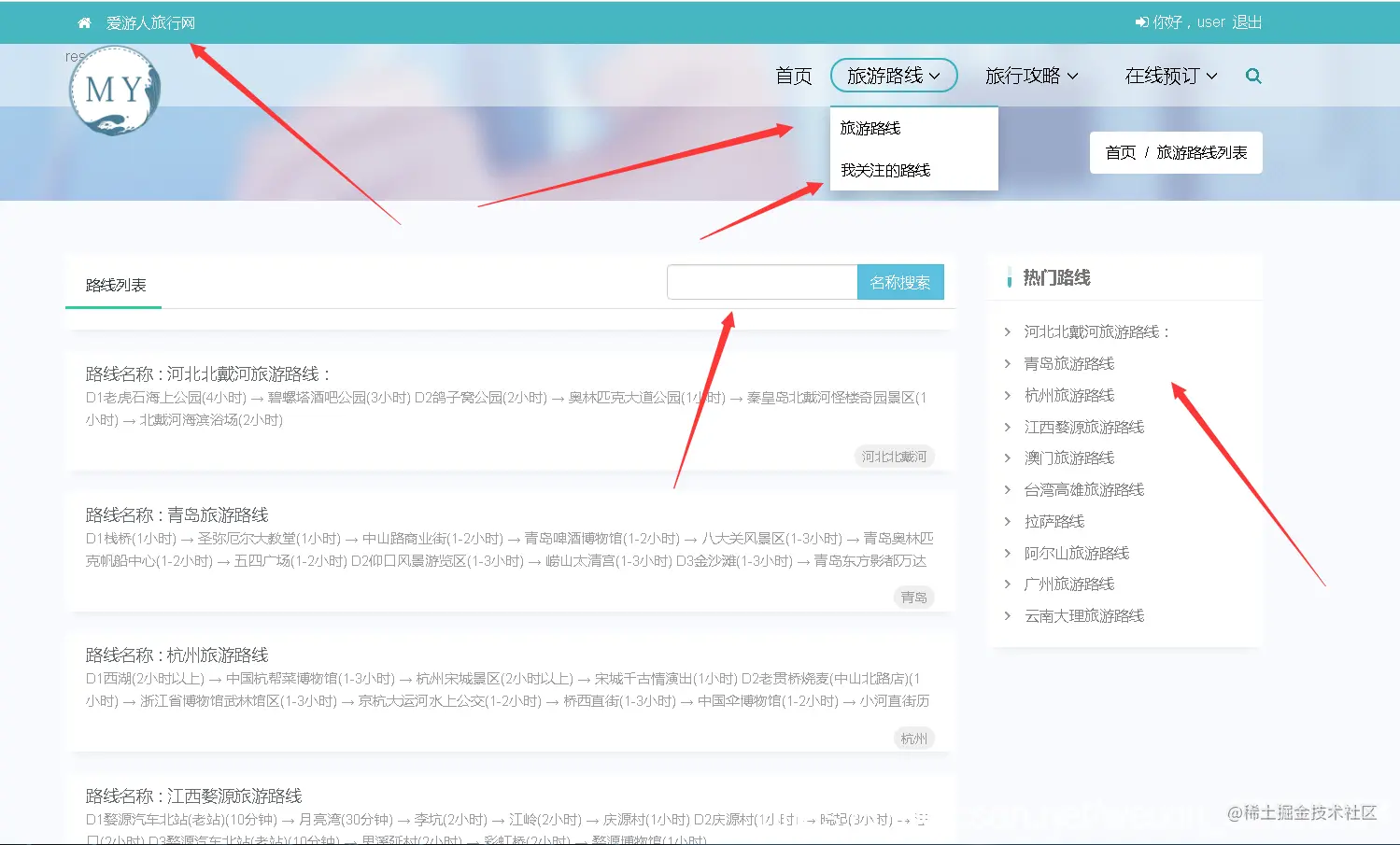The height and width of the screenshot is (845, 1400).
Task: Open 台湾高雄旅游路线 in the 热门路线 sidebar
Action: pyautogui.click(x=1084, y=489)
